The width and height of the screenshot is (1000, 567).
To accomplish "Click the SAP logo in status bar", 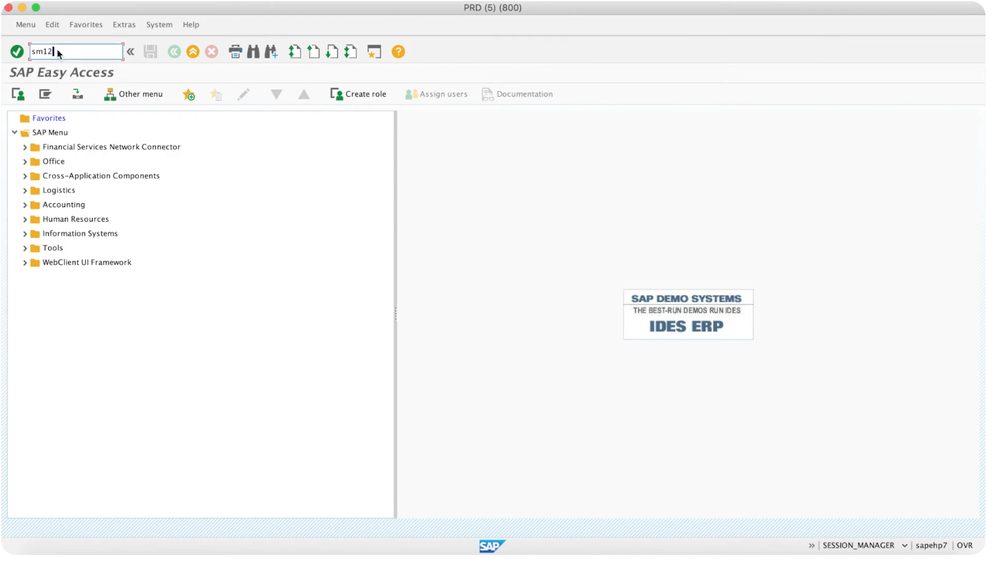I will click(492, 546).
